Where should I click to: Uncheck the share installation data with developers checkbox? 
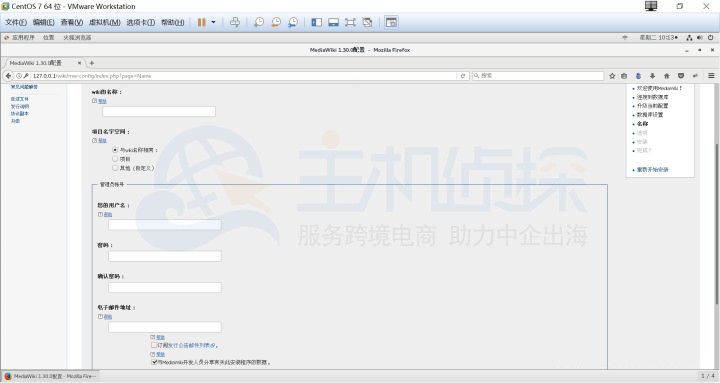154,362
